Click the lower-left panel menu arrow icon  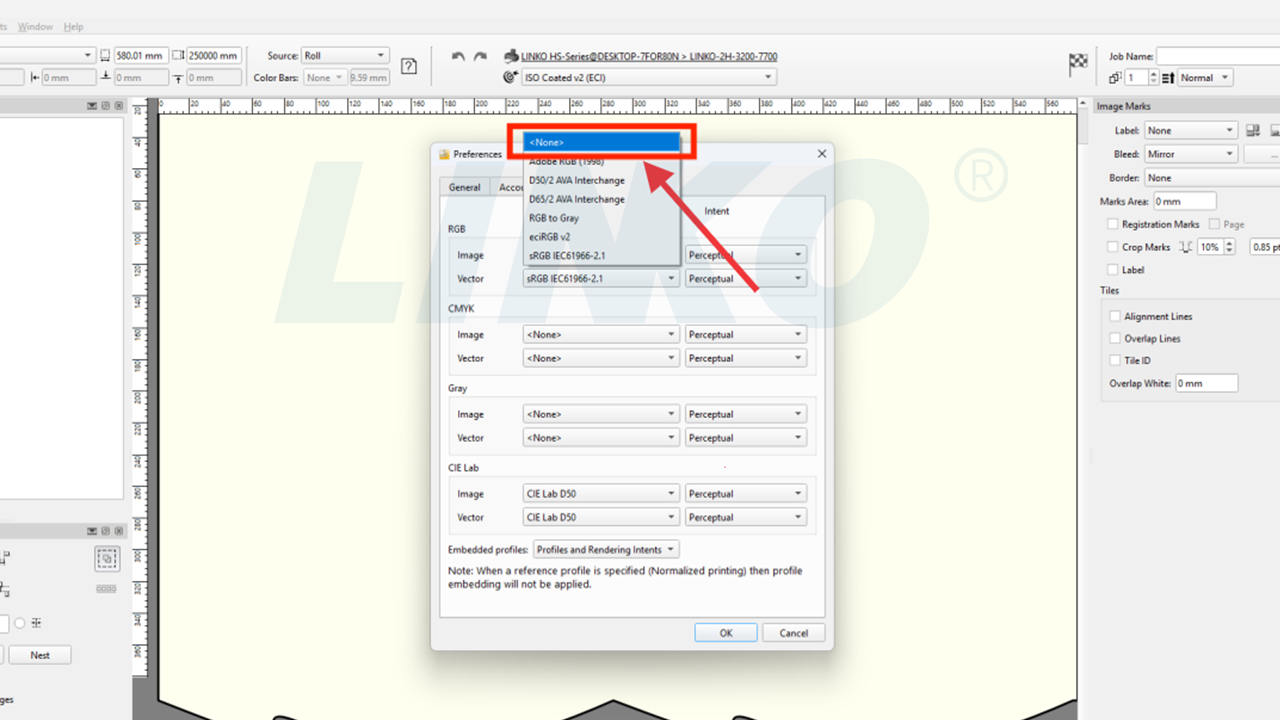93,532
